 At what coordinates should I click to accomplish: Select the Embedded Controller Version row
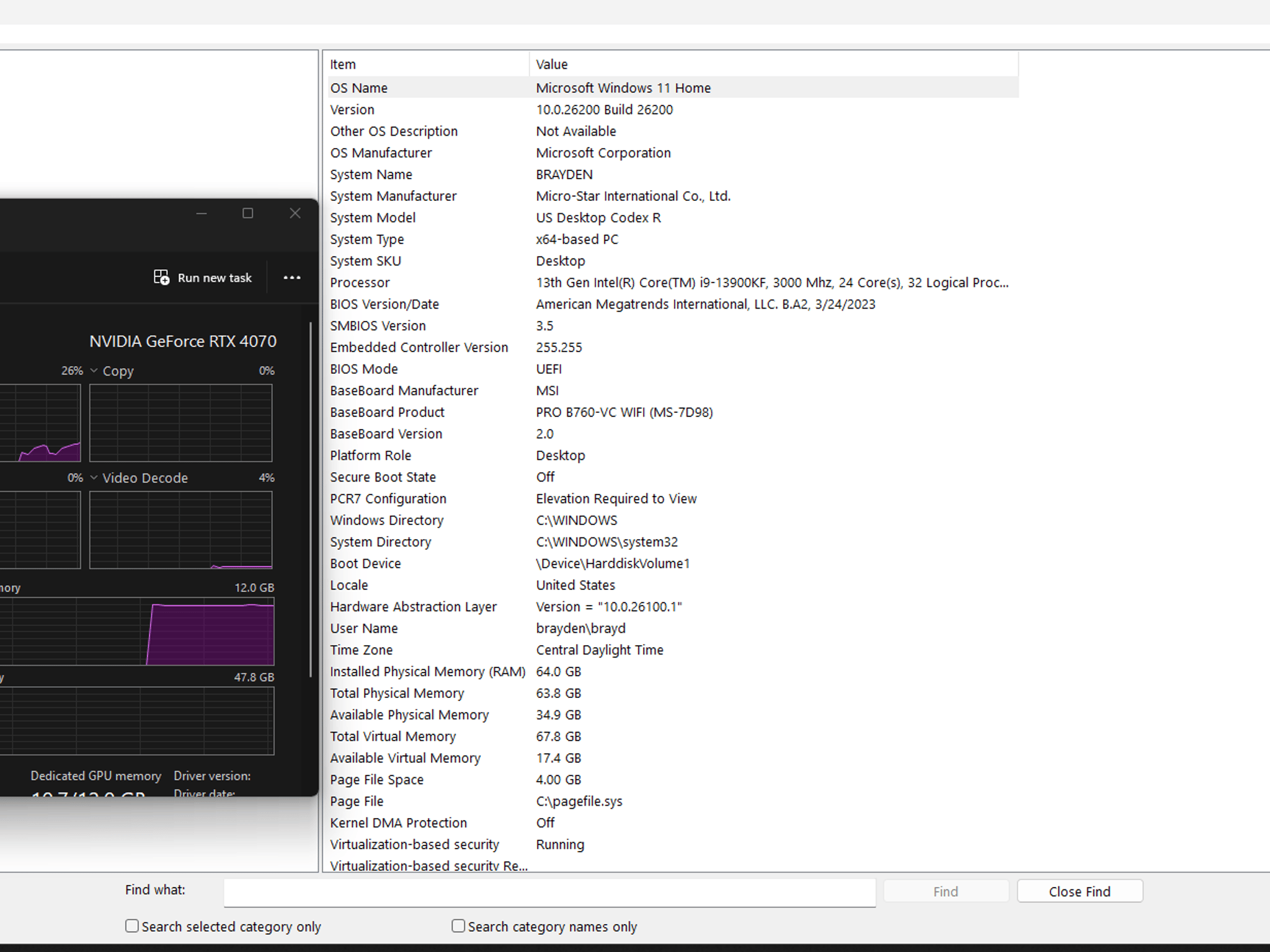coord(673,348)
